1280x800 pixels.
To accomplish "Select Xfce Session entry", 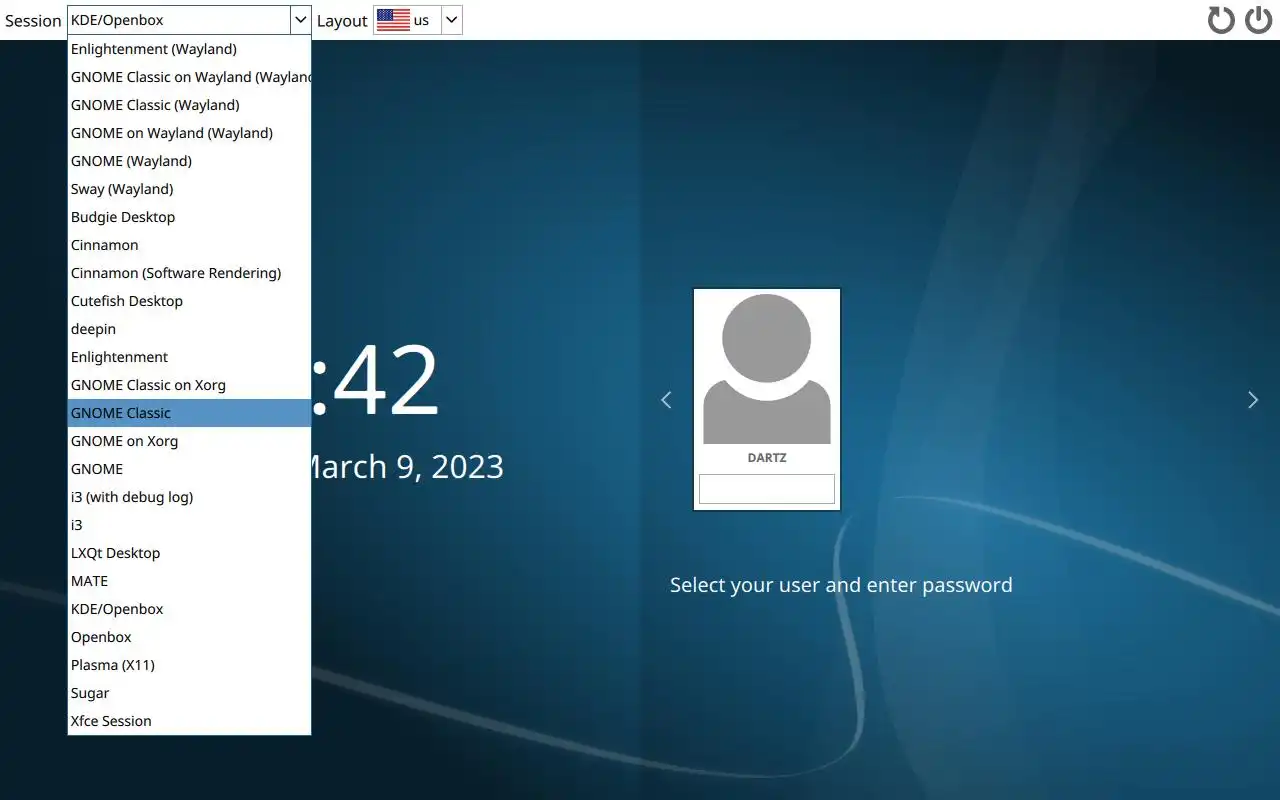I will pos(189,721).
